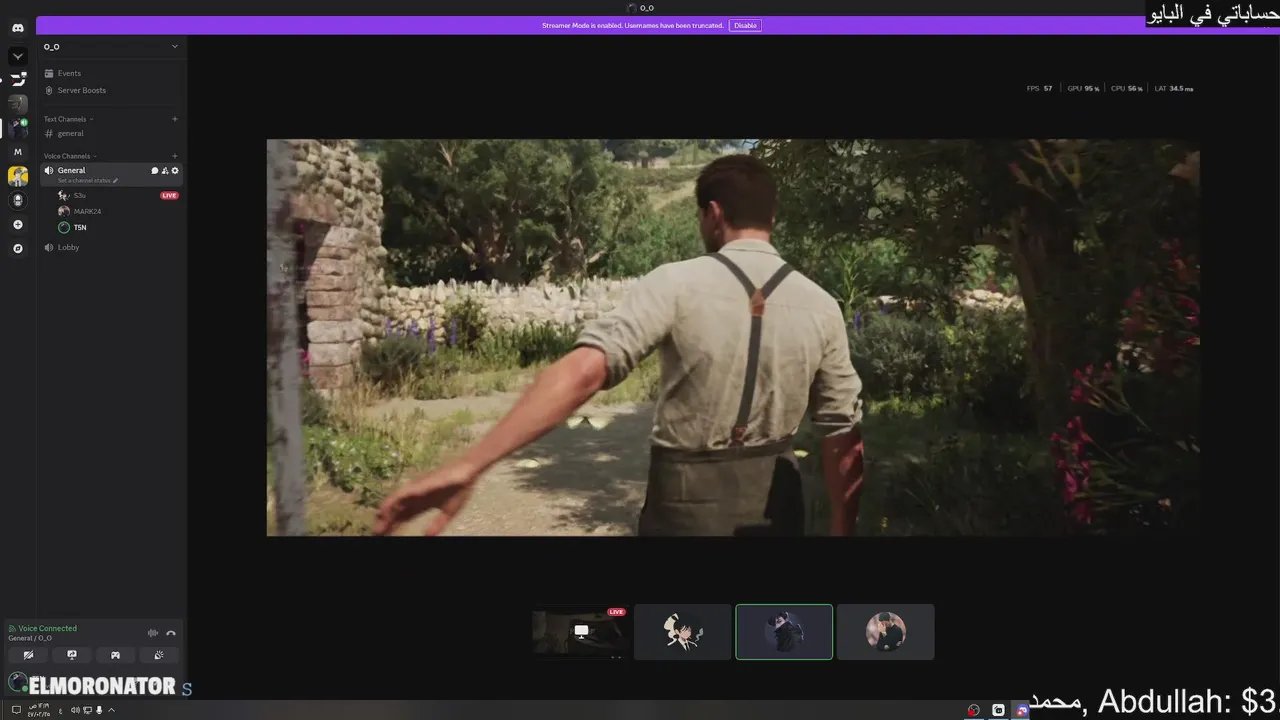This screenshot has width=1280, height=720.
Task: Open Discord icon on the taskbar
Action: [x=1021, y=710]
